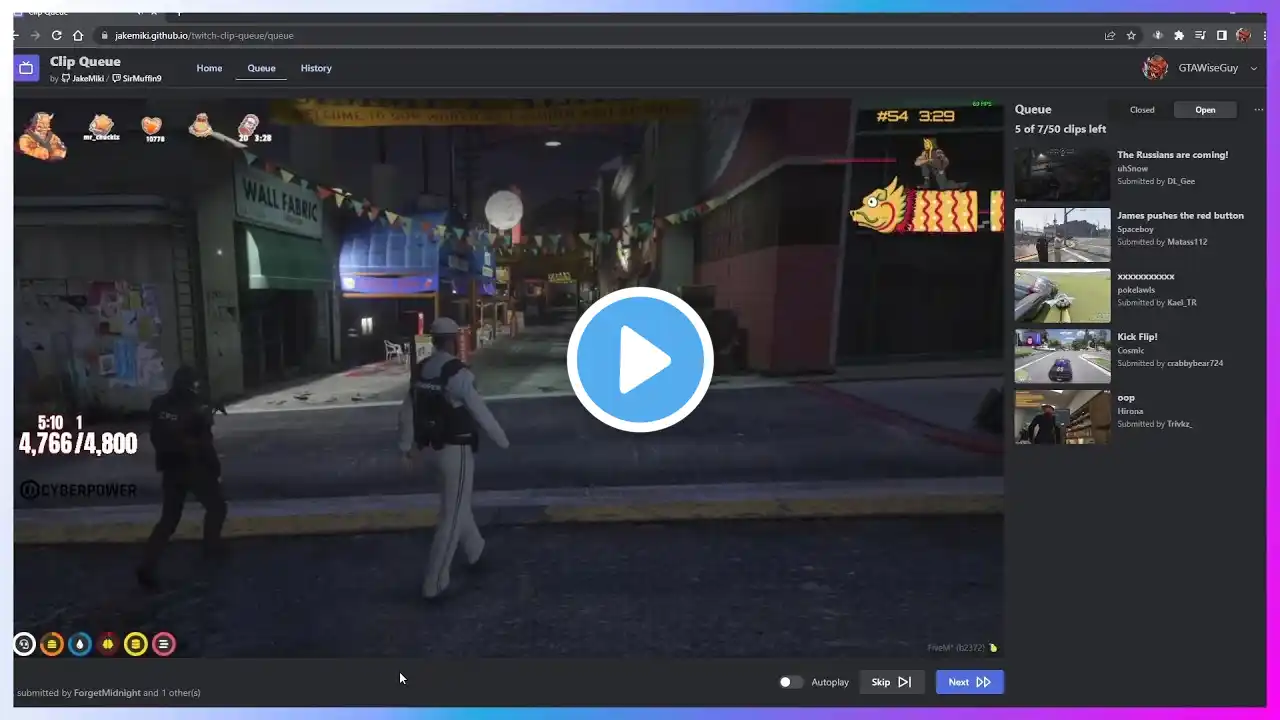Select the 'xxxxxxxxxxx' clip thumbnail
The image size is (1280, 720).
[1062, 295]
